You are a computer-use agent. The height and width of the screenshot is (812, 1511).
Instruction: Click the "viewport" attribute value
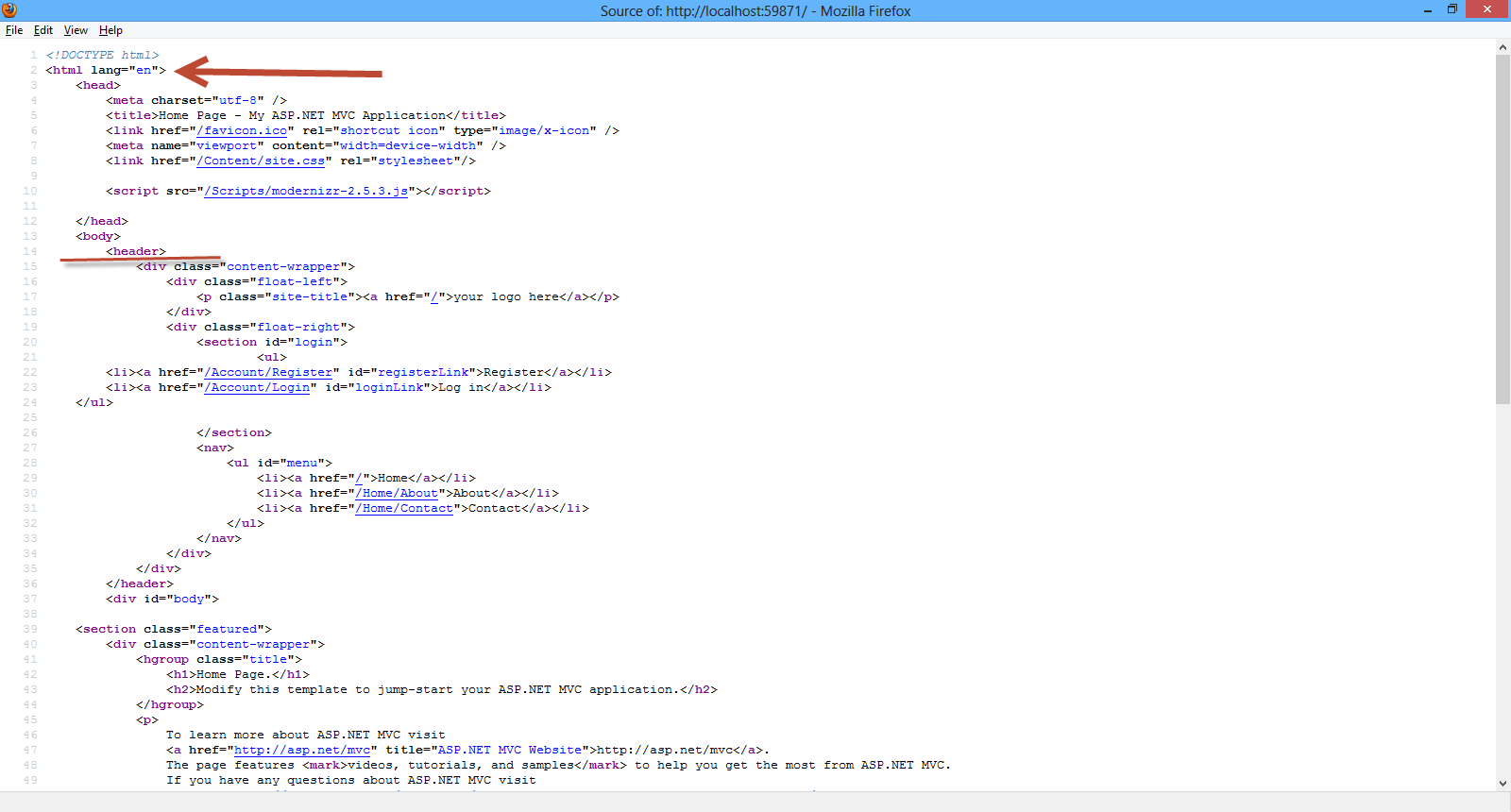(227, 145)
